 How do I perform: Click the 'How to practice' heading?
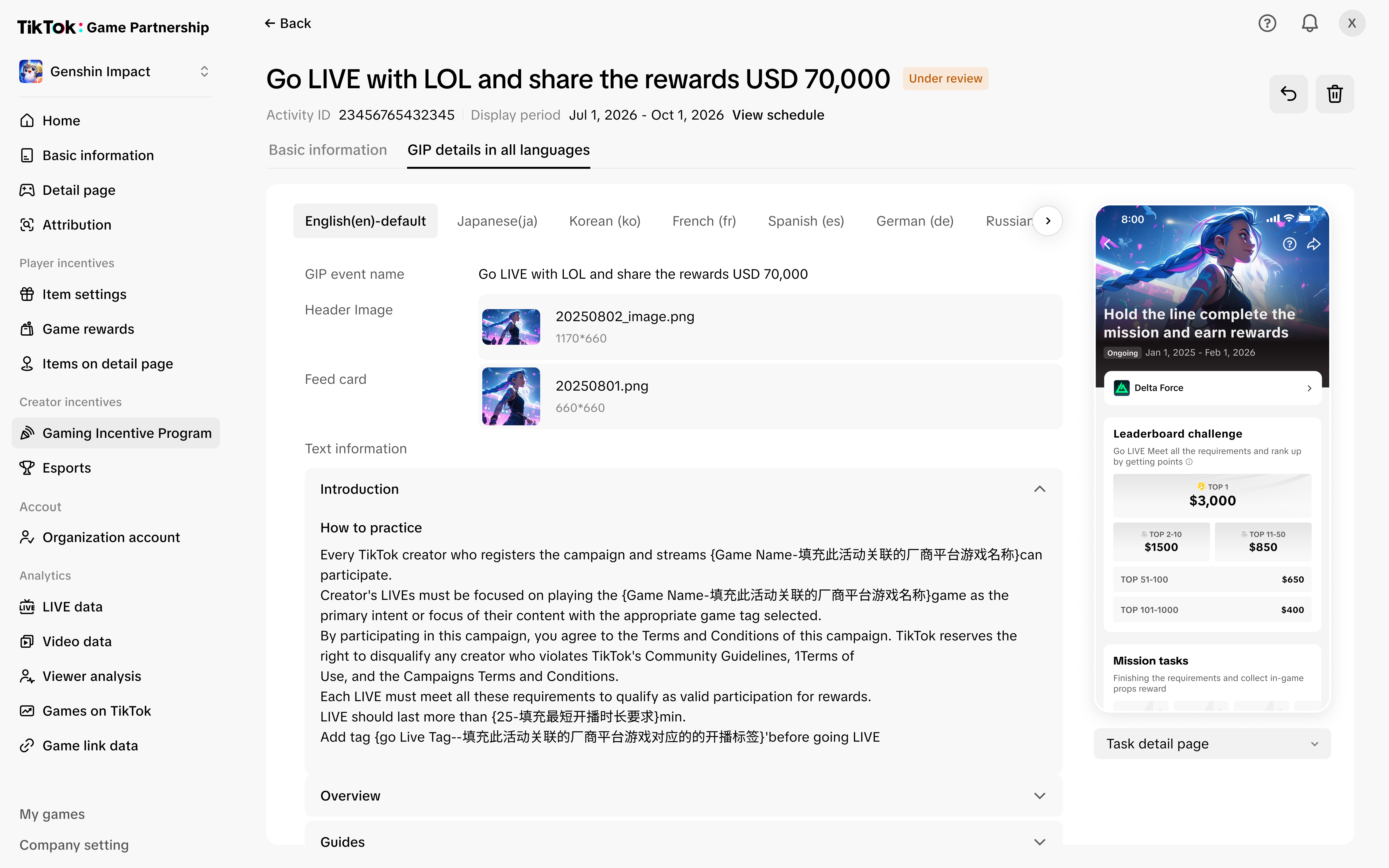(x=371, y=528)
